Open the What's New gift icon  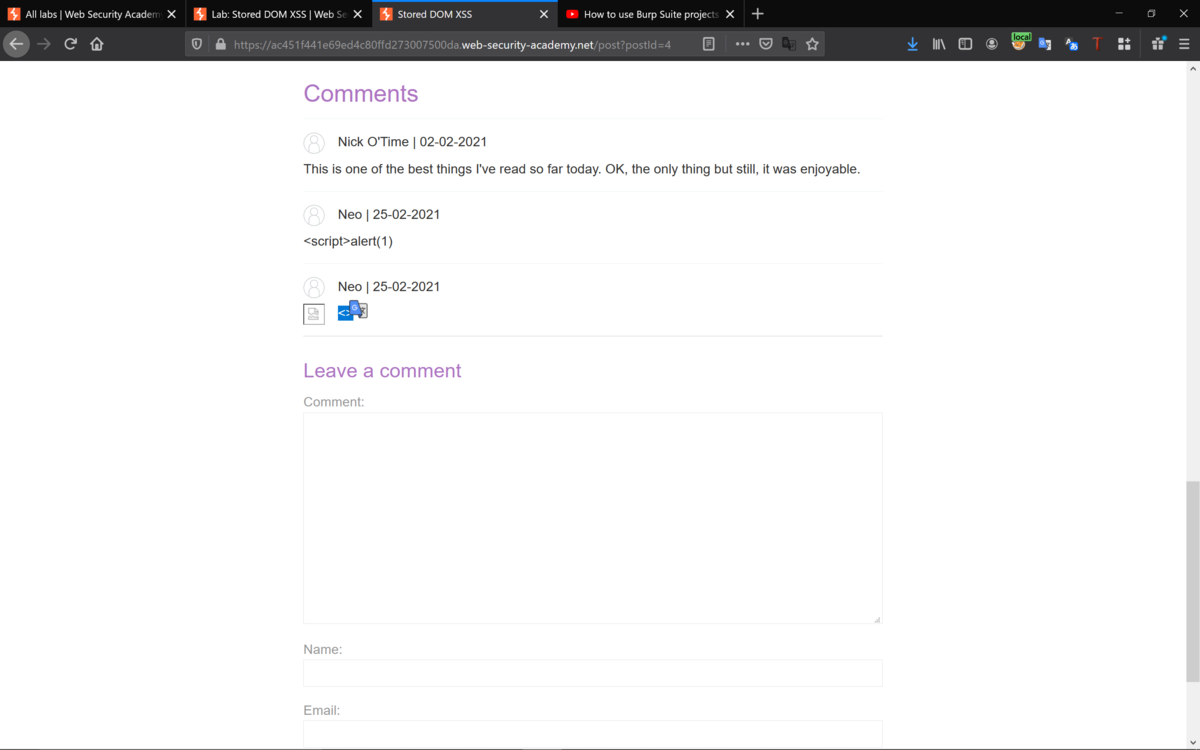(x=1158, y=44)
